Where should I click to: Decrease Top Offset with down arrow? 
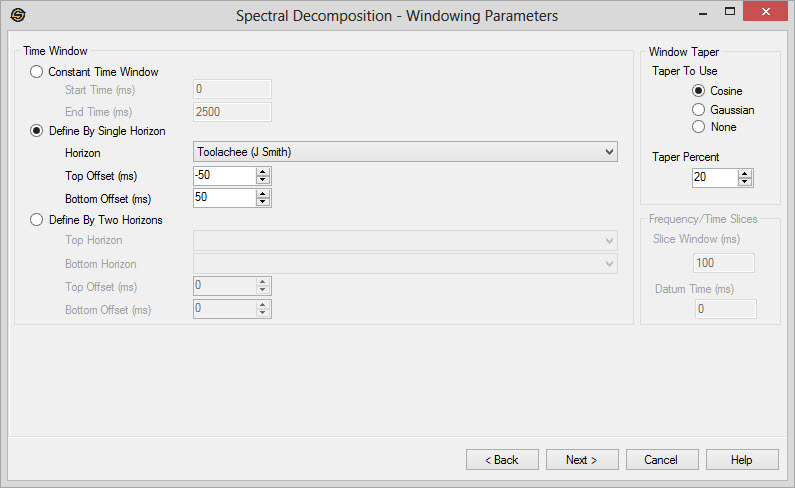coord(263,180)
